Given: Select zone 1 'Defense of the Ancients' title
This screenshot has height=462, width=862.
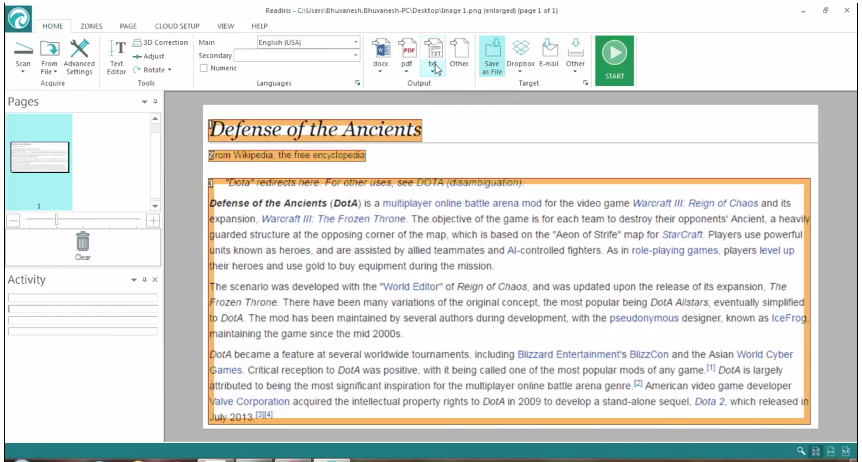Looking at the screenshot, I should [x=315, y=130].
